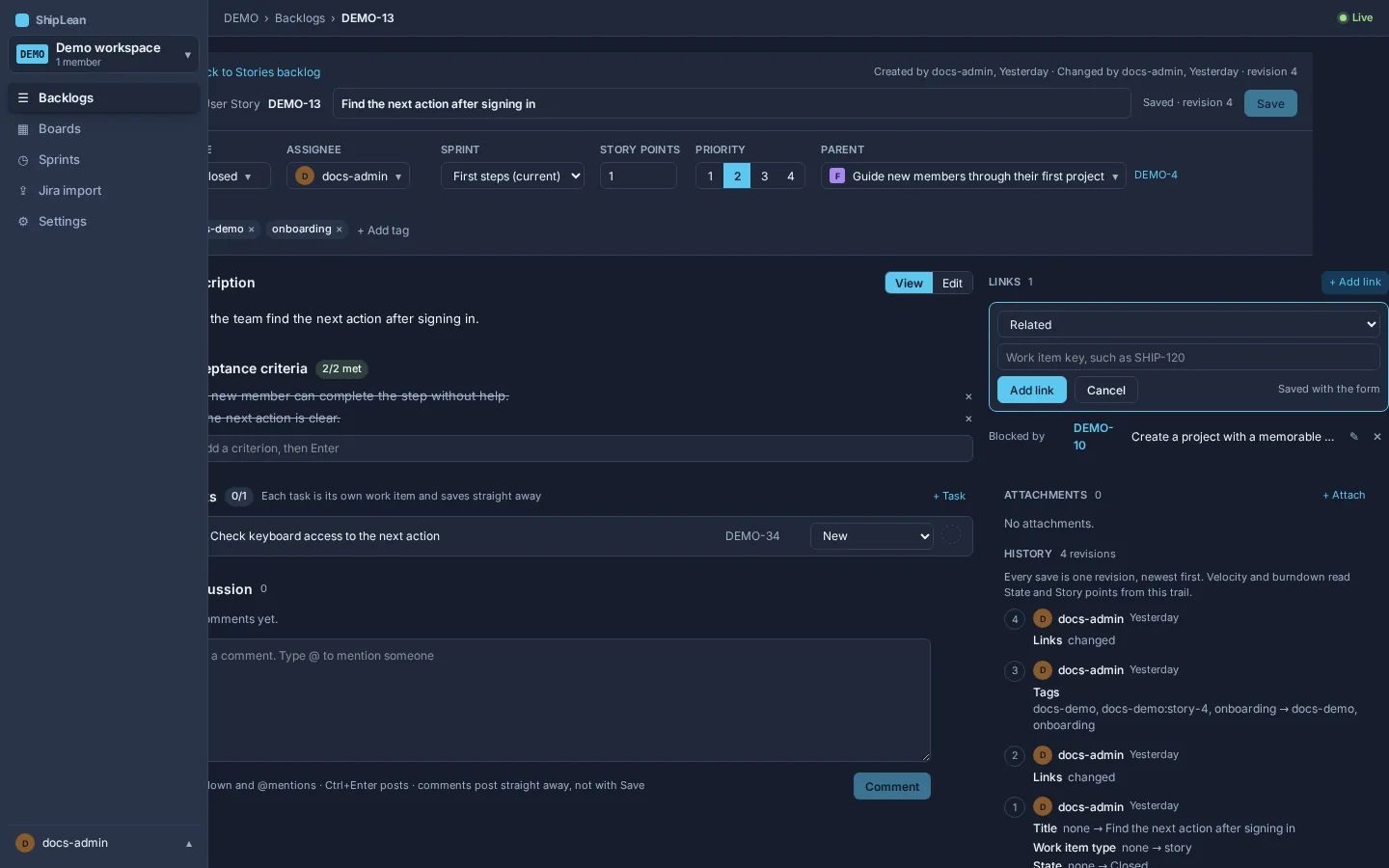Click + Add tag
The width and height of the screenshot is (1389, 868).
click(x=383, y=231)
